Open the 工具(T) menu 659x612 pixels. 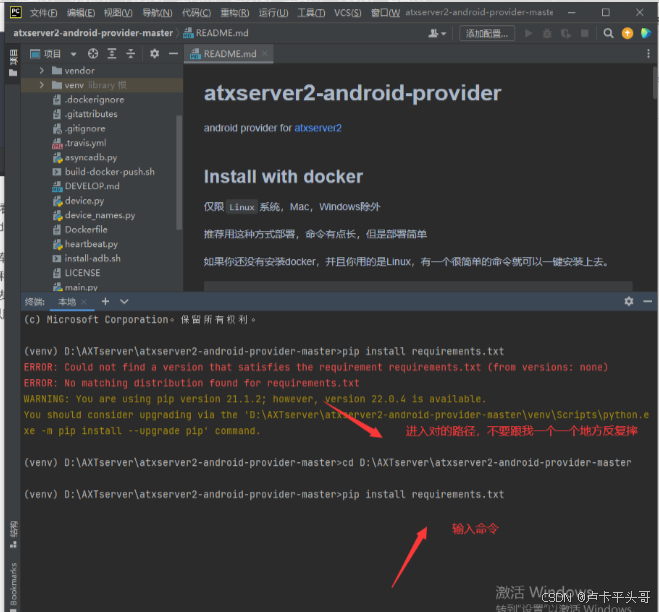(x=311, y=13)
